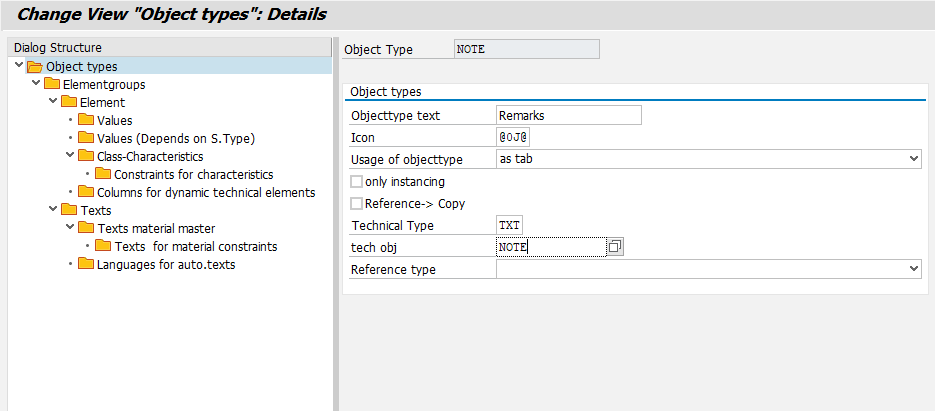Collapse the Object types root node arrow

pos(19,66)
